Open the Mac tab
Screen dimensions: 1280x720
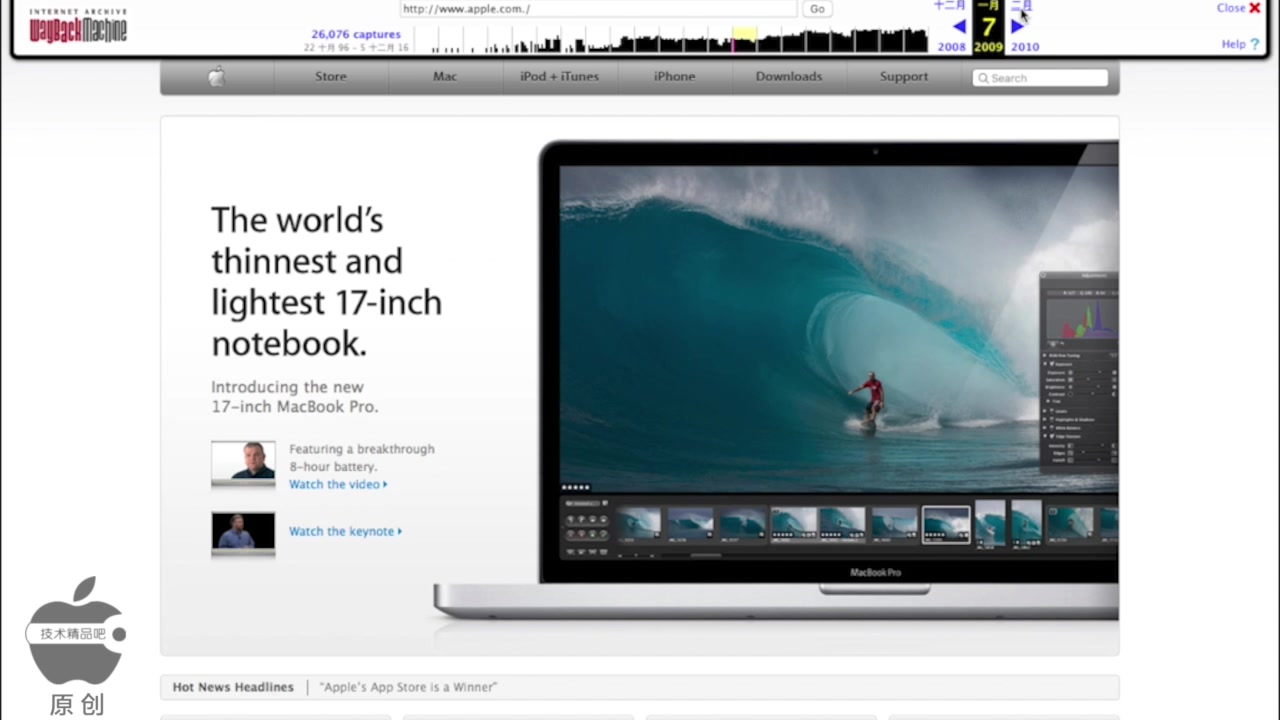coord(445,77)
